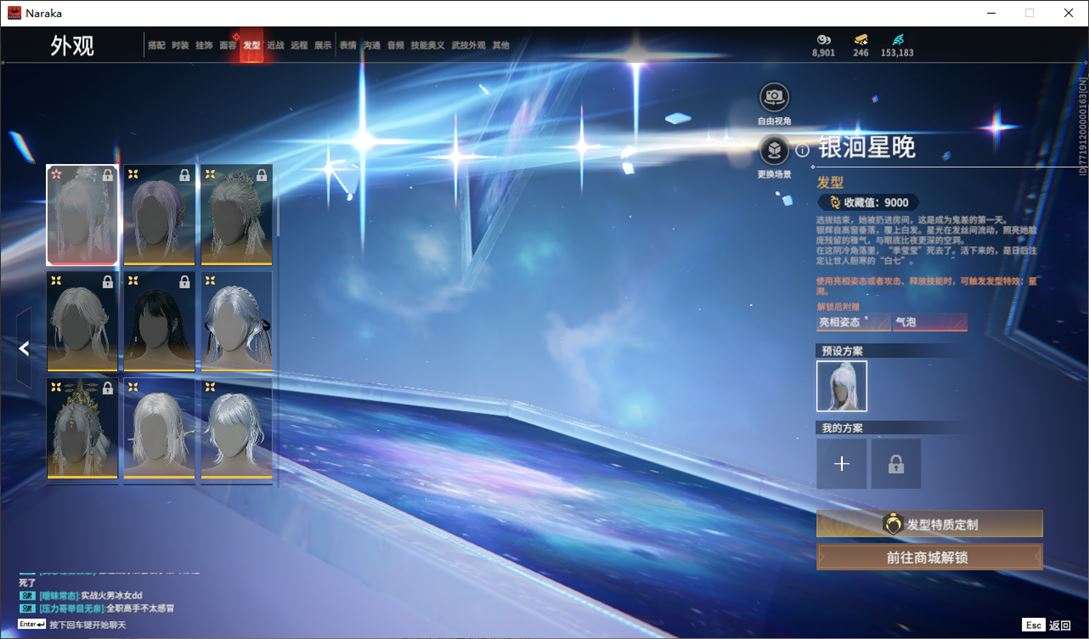Select the unlocked white ponytail hairstyle, bottom right
The width and height of the screenshot is (1089, 639).
[236, 429]
